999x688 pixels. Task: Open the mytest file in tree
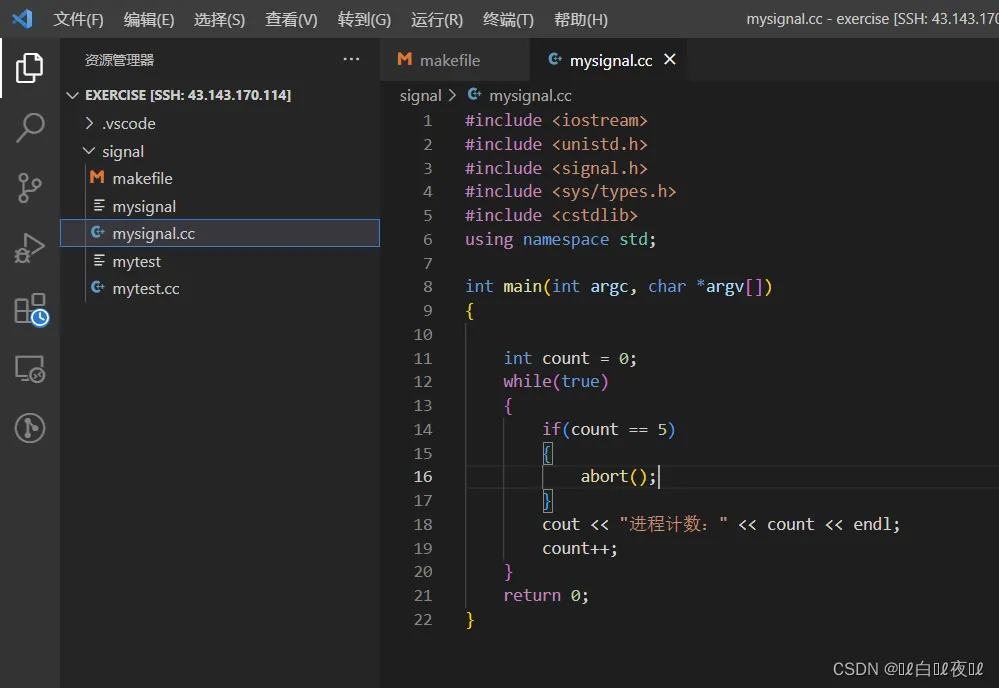pyautogui.click(x=220, y=261)
